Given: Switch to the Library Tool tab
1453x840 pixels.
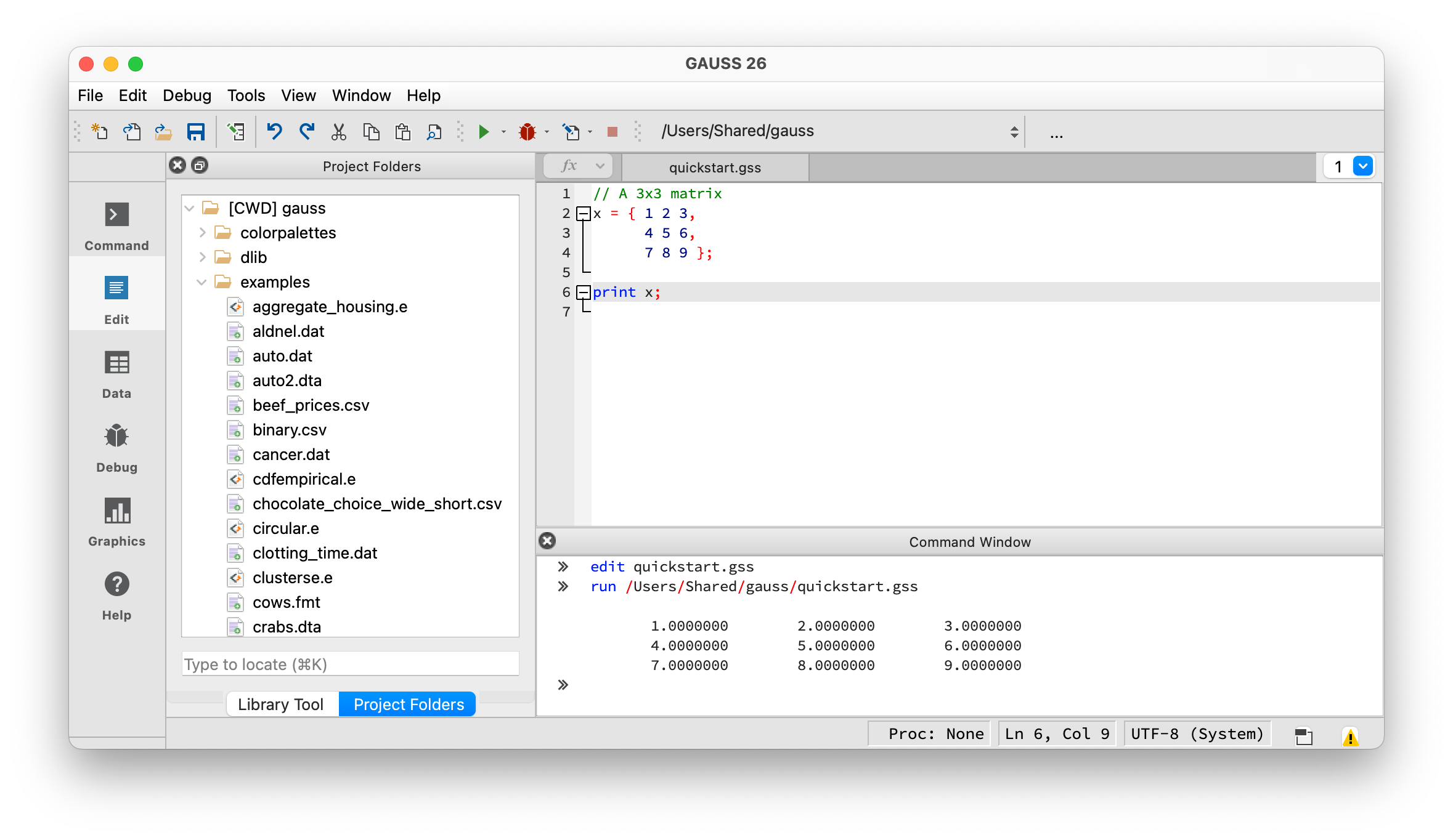Looking at the screenshot, I should [x=281, y=704].
